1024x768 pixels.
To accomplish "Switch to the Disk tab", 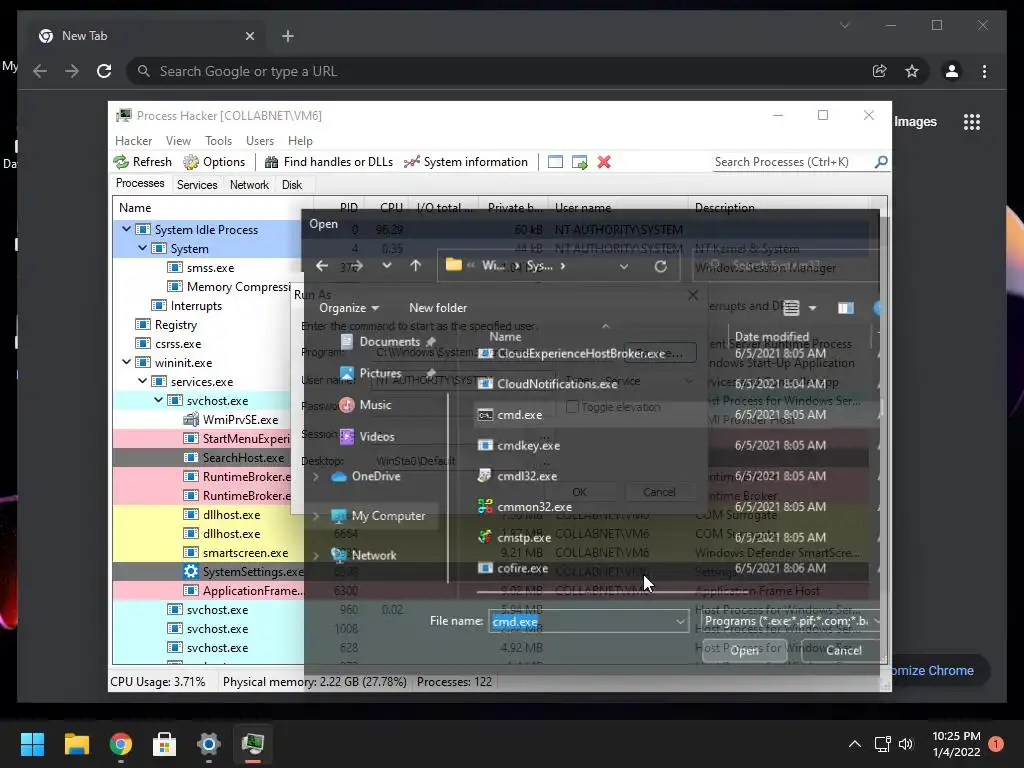I will tap(292, 185).
